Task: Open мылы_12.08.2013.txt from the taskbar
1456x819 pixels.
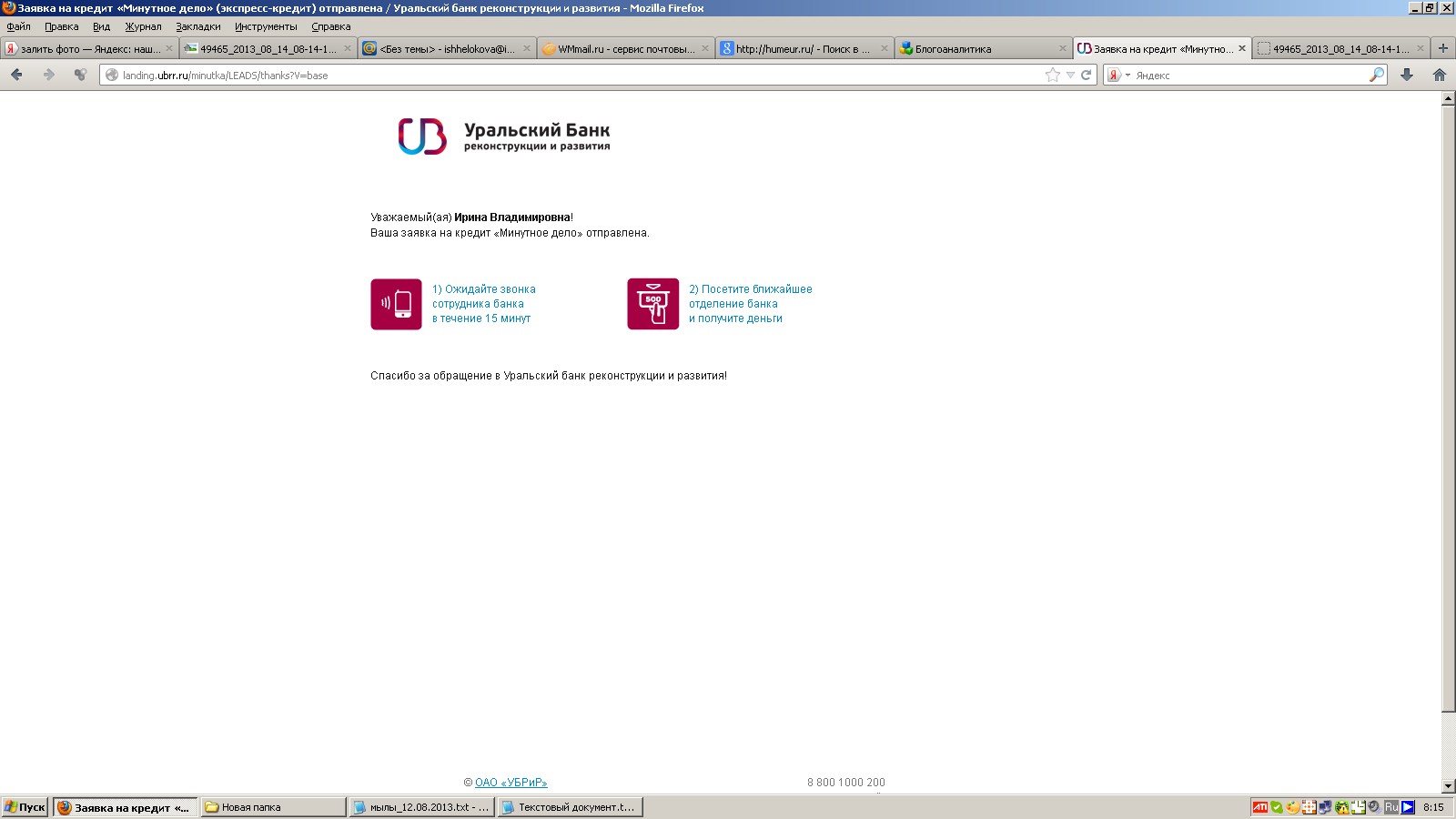Action: (421, 807)
